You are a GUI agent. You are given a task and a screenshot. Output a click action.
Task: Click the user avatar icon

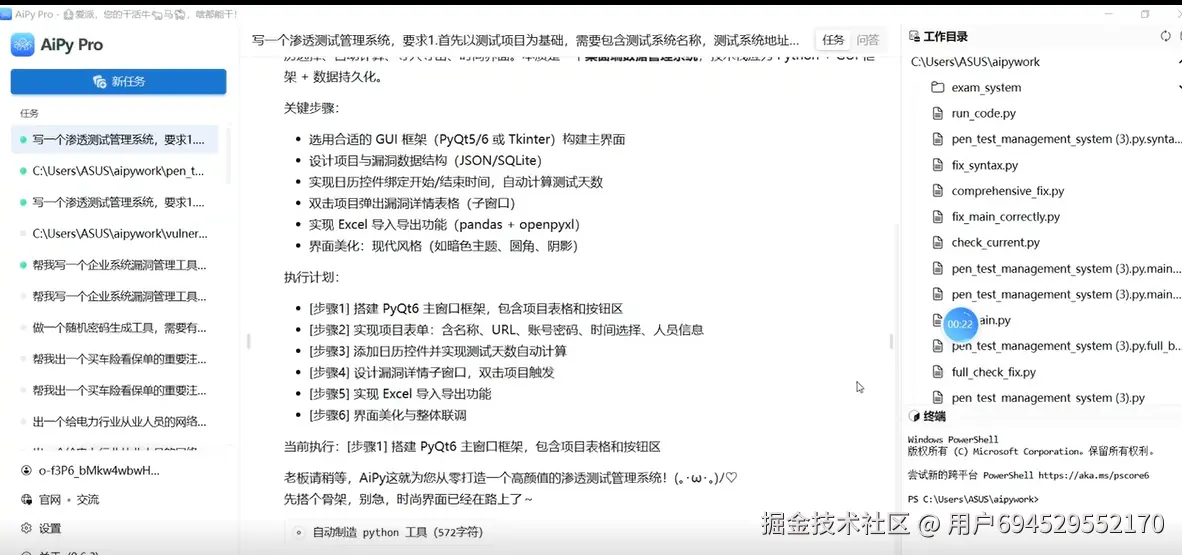pos(26,471)
